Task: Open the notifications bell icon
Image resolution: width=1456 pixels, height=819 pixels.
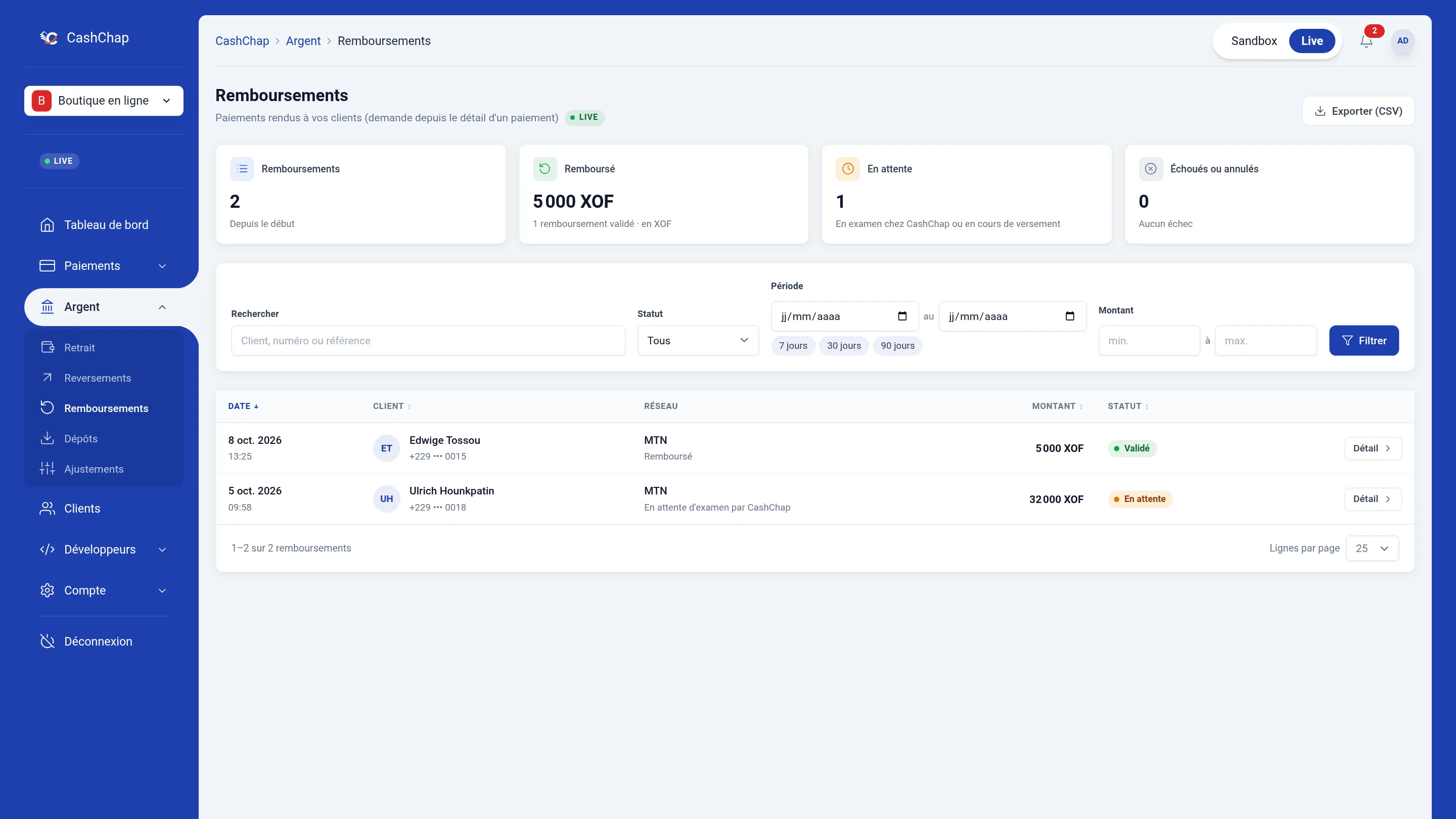Action: 1366,40
